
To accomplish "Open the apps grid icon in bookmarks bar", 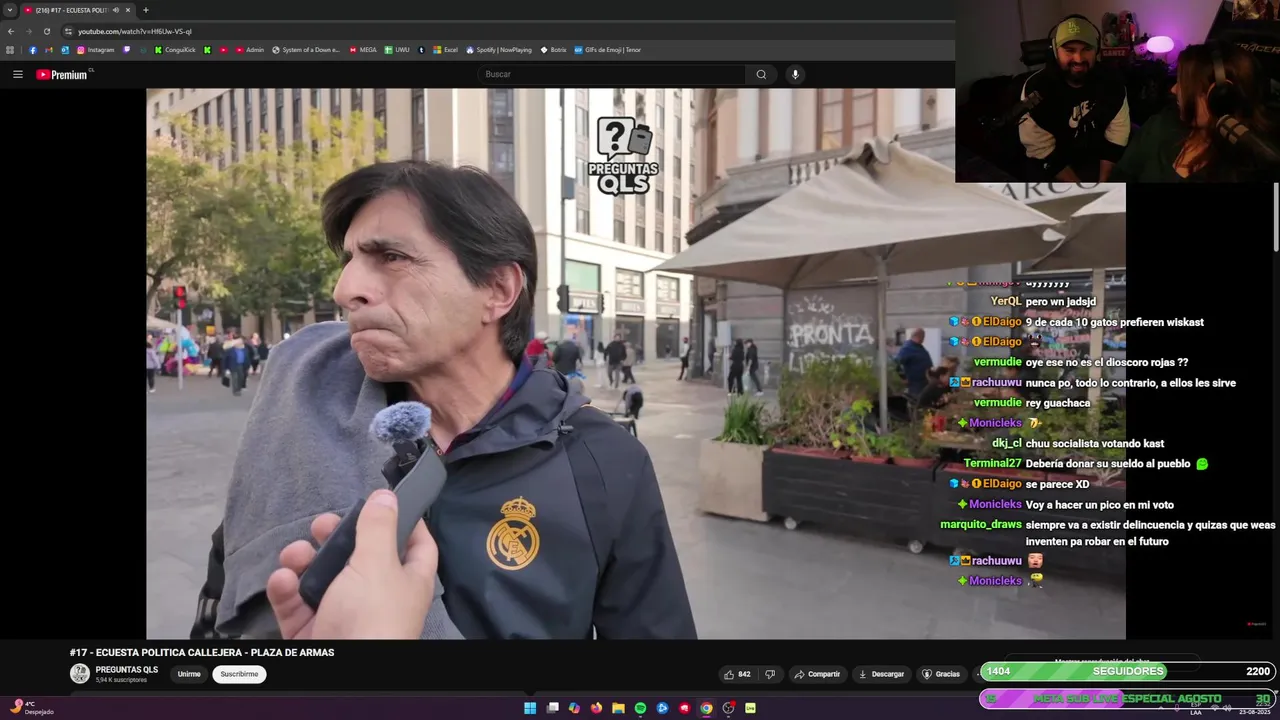I will 10,50.
